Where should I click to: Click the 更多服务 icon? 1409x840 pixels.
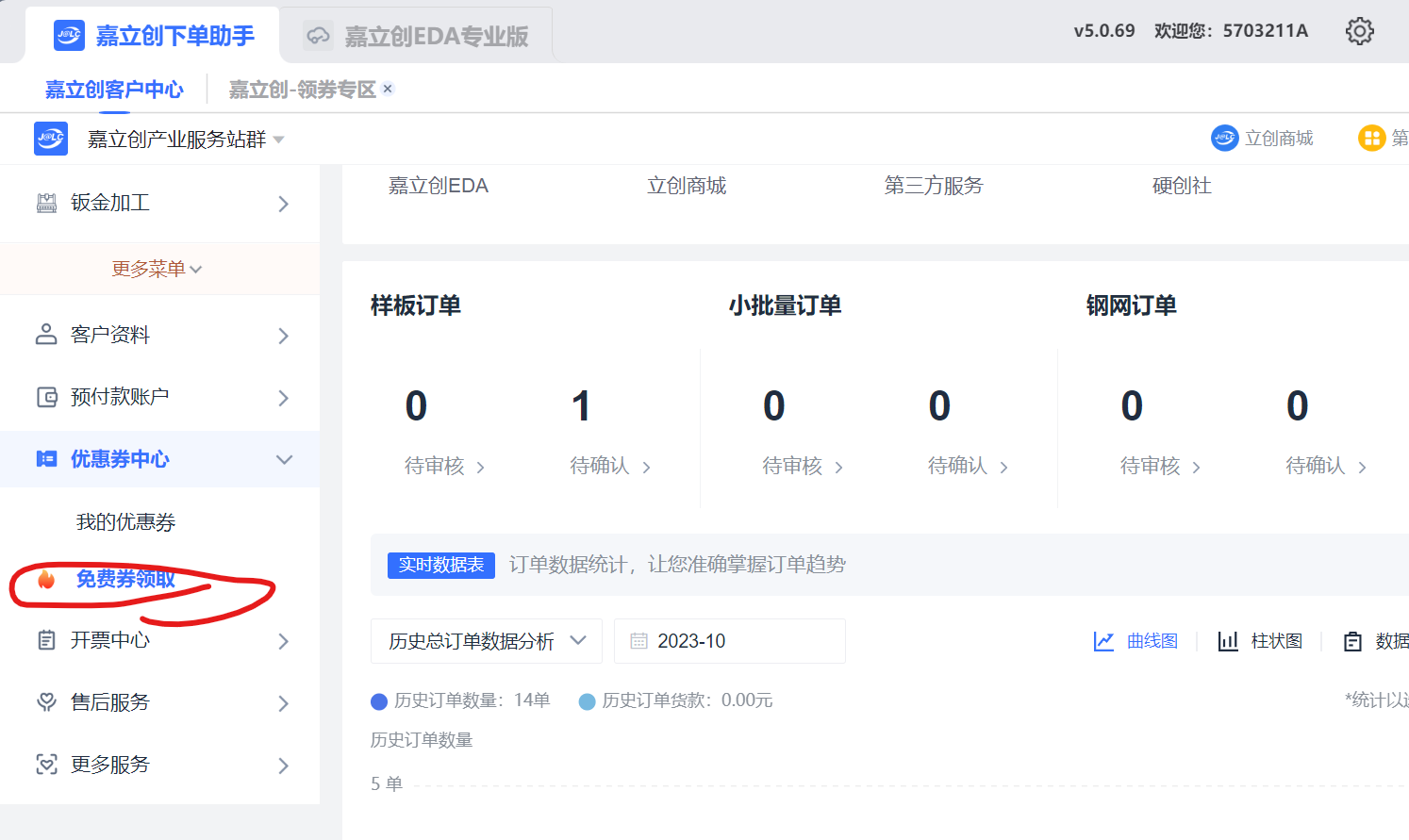tap(46, 765)
